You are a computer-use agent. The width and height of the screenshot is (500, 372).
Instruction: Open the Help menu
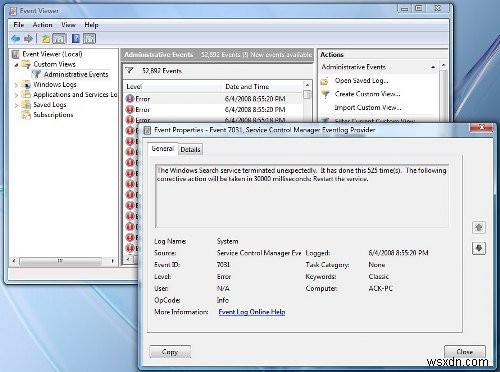point(91,25)
